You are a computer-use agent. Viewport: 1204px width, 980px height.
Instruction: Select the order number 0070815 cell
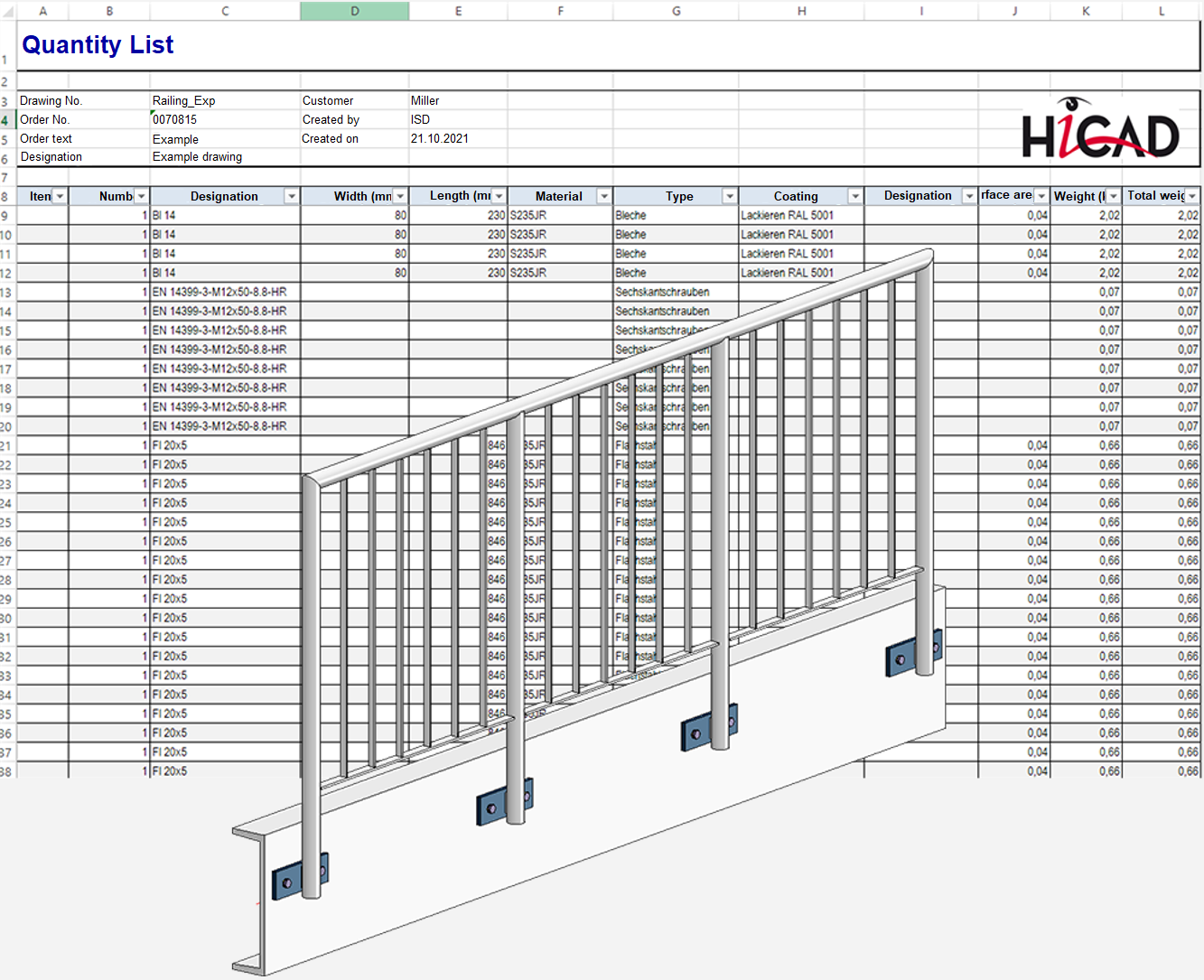(x=225, y=119)
